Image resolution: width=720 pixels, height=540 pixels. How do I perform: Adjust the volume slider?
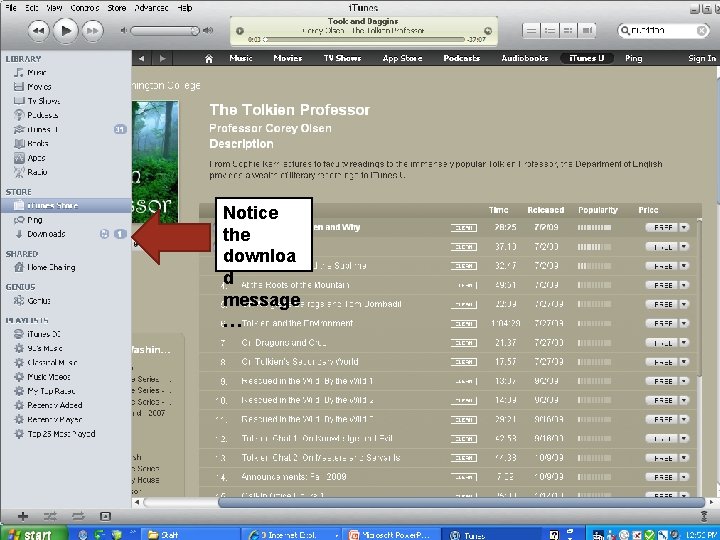click(164, 31)
